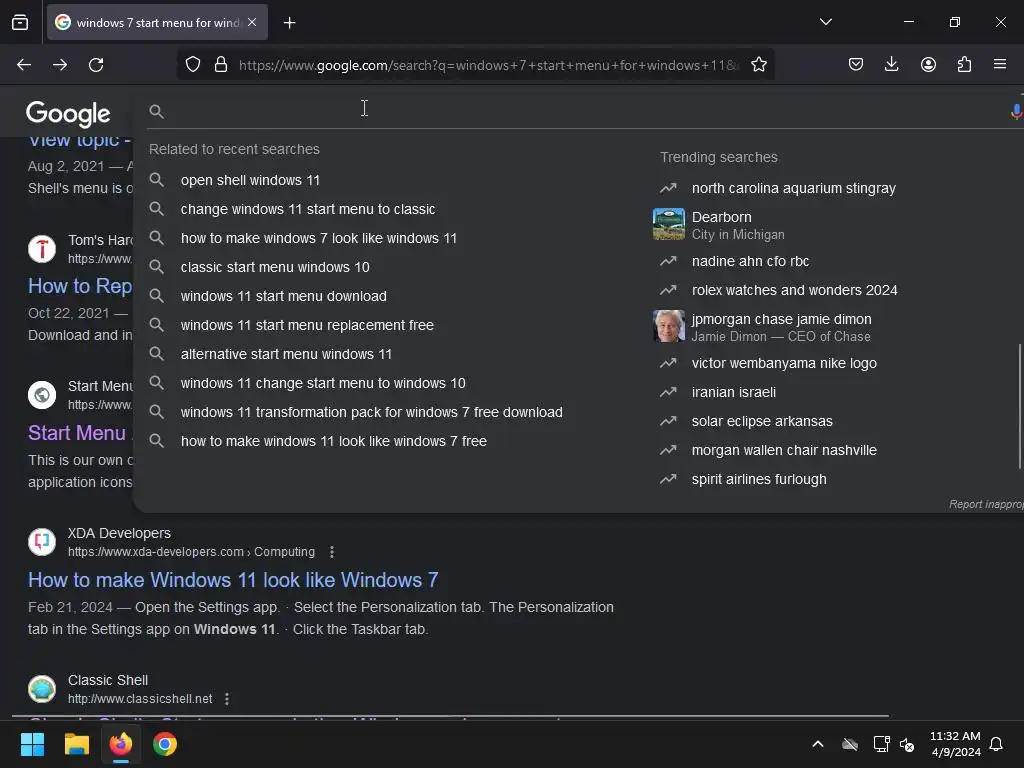Open 'How to make Windows 11 look like Windows 7'

point(233,580)
